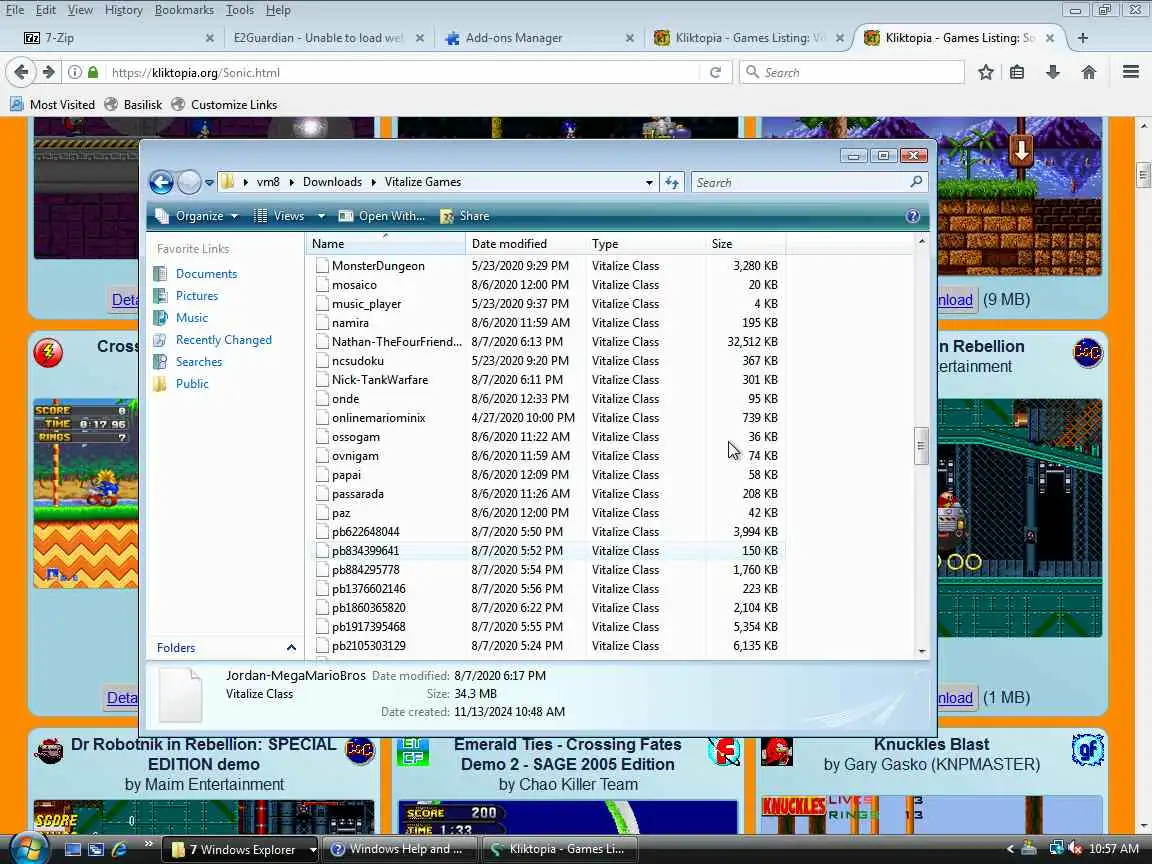The image size is (1152, 864).
Task: Open the browser hamburger menu
Action: [x=1131, y=72]
